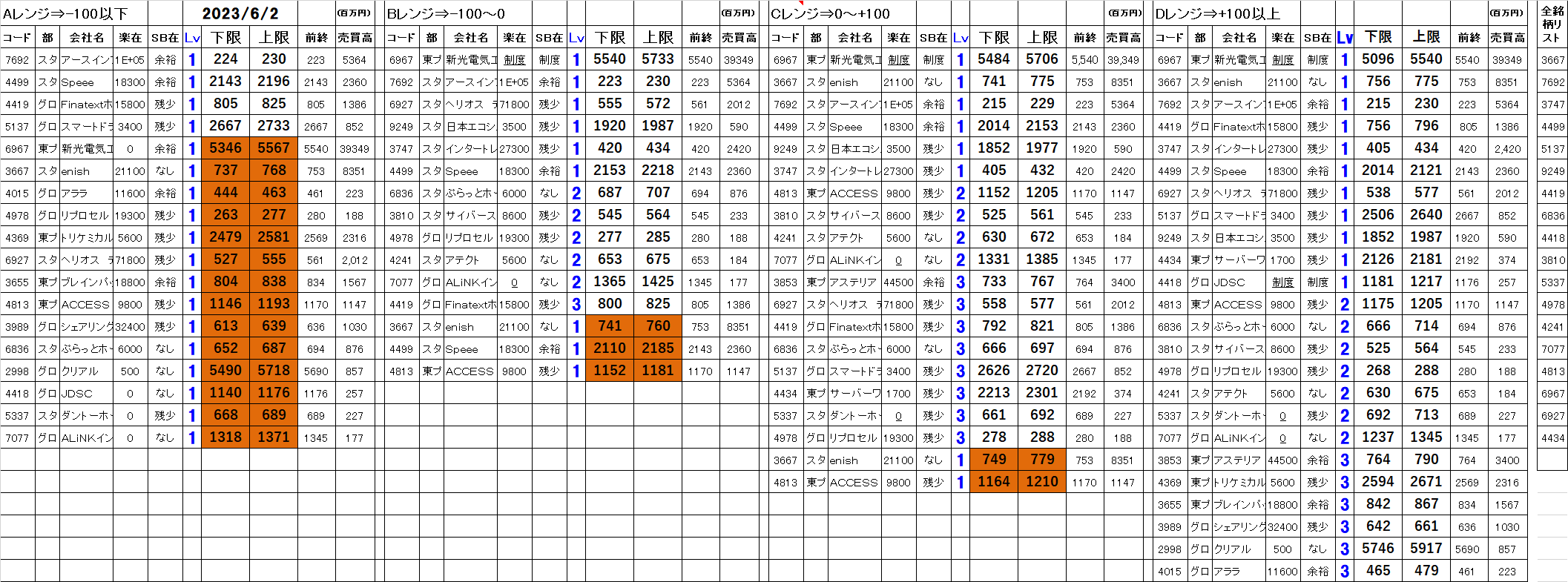Select upper limit 867 in D range
Screen dimensions: 1568x582
point(1426,504)
